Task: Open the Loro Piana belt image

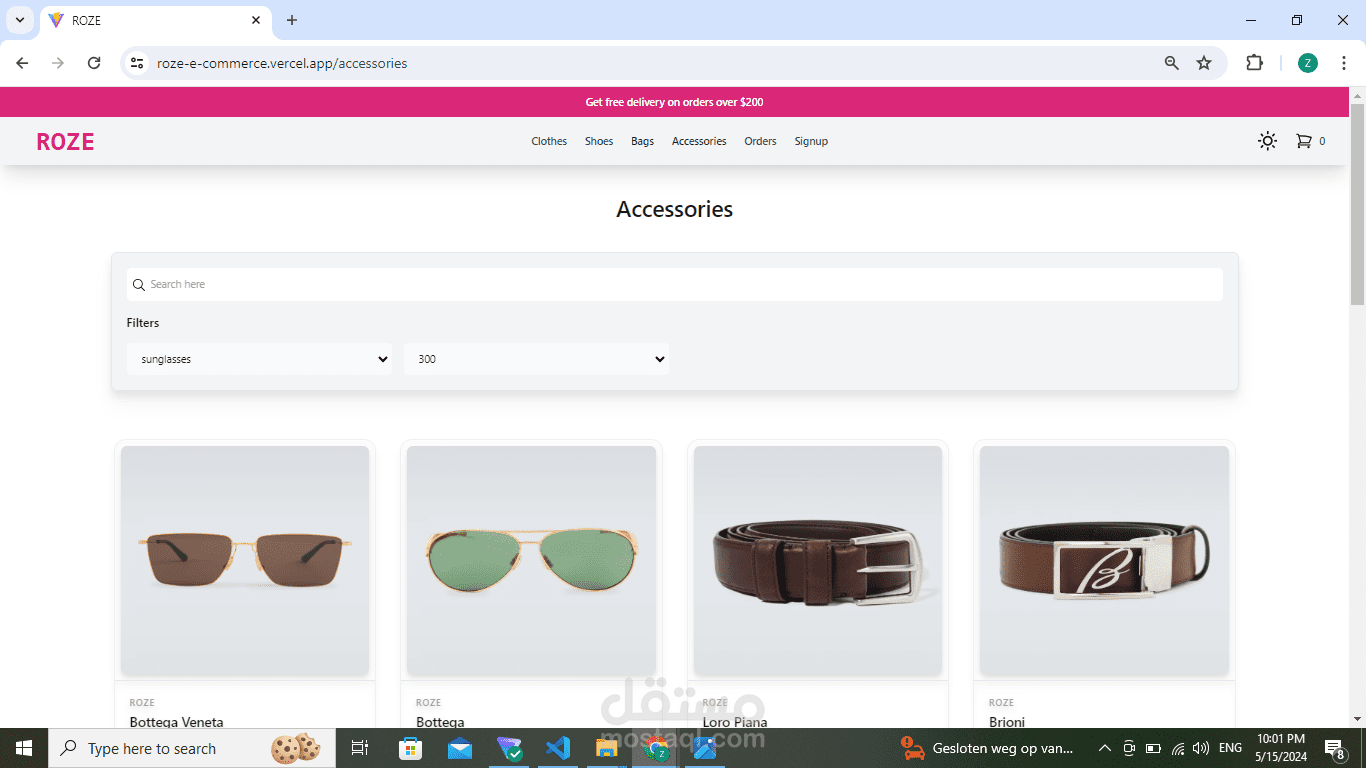Action: click(x=818, y=561)
